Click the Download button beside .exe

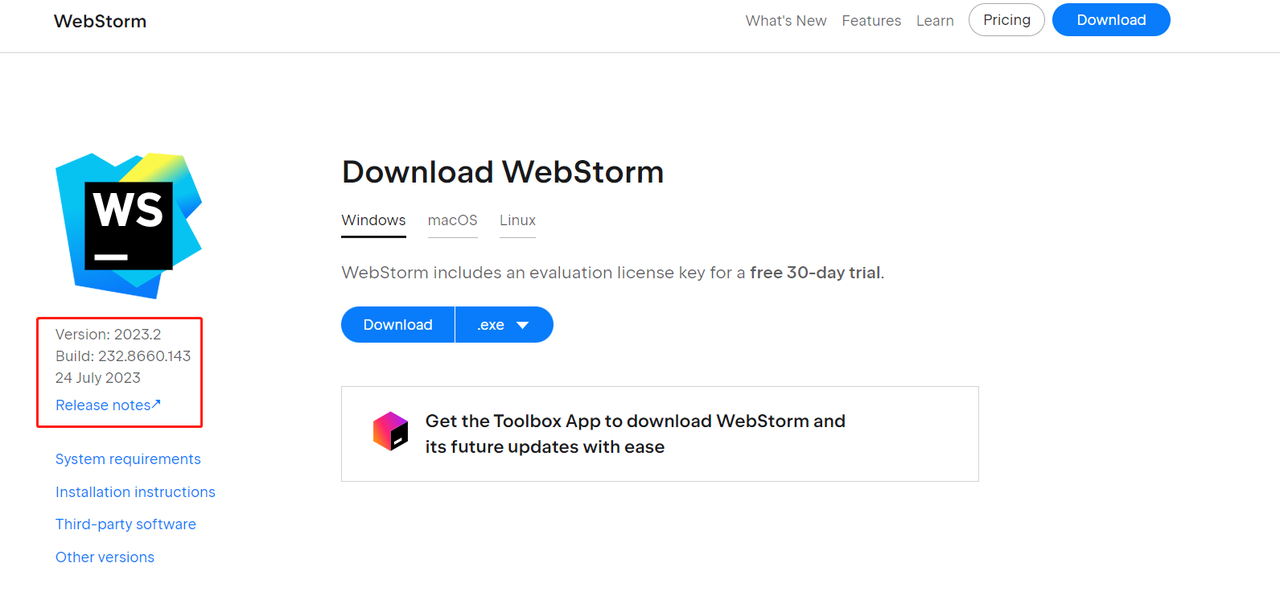[x=398, y=325]
